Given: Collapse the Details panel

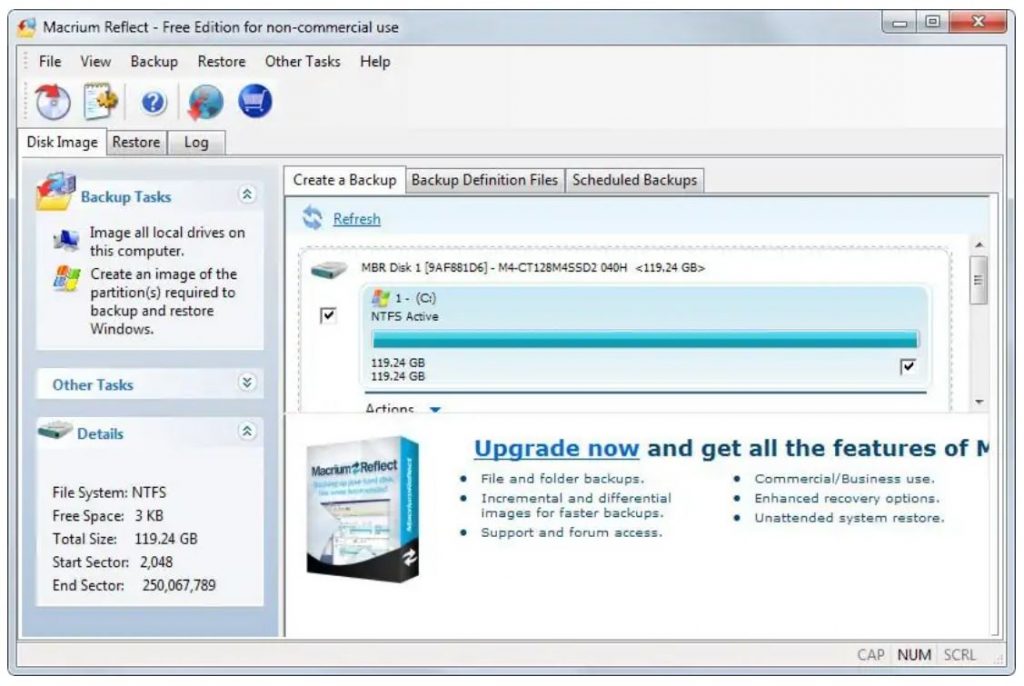Looking at the screenshot, I should (x=247, y=432).
